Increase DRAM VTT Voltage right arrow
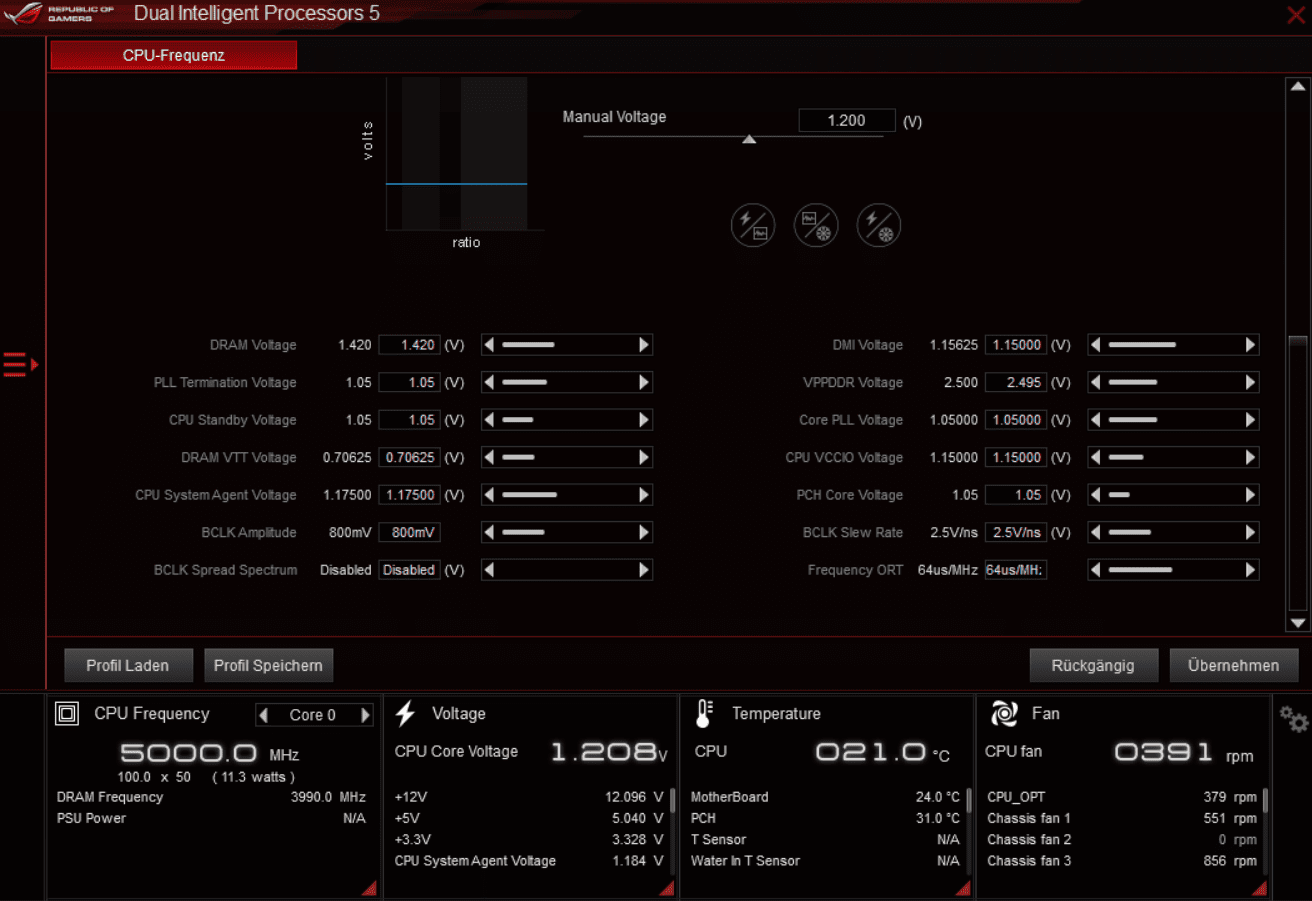The image size is (1312, 901). coord(644,457)
